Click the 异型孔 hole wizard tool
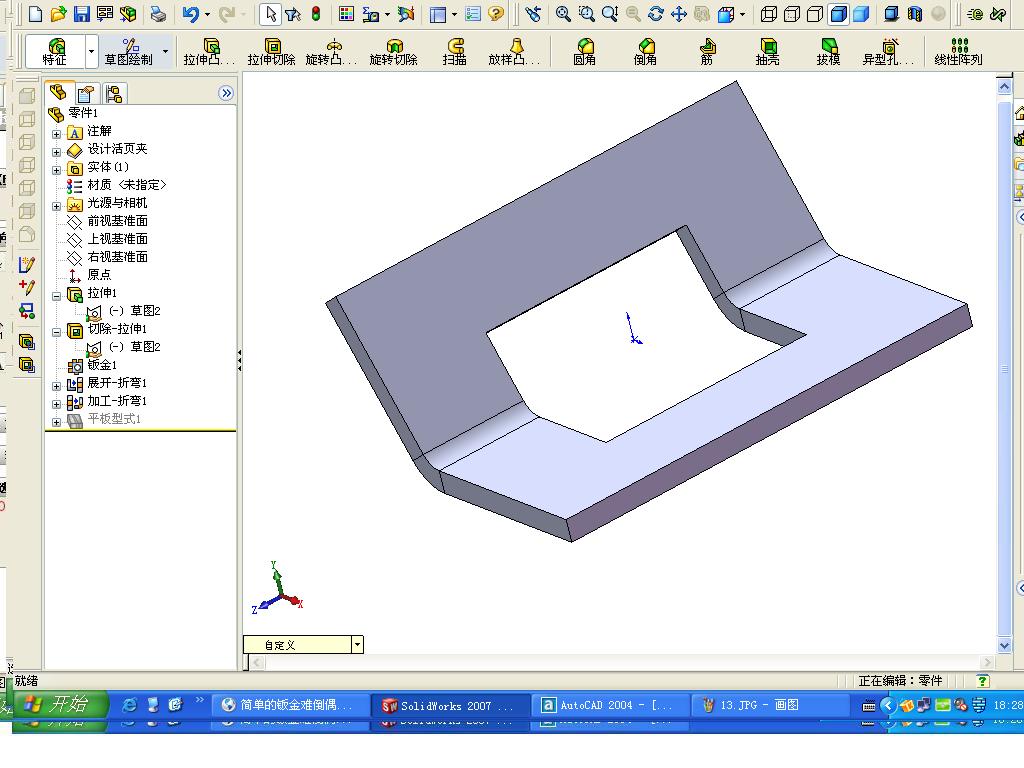 point(888,52)
